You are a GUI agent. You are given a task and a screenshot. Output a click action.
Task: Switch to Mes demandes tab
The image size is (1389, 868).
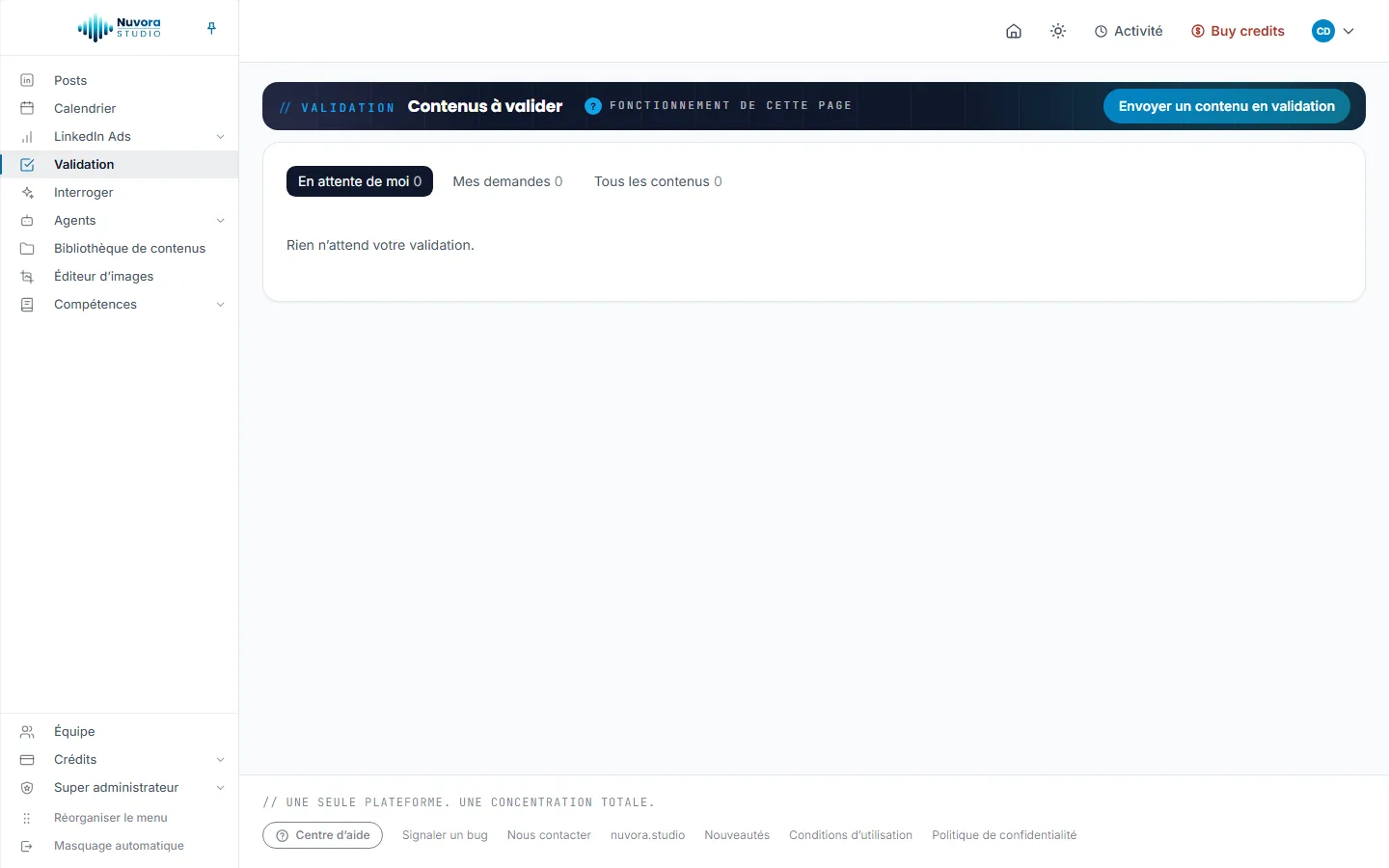coord(507,181)
